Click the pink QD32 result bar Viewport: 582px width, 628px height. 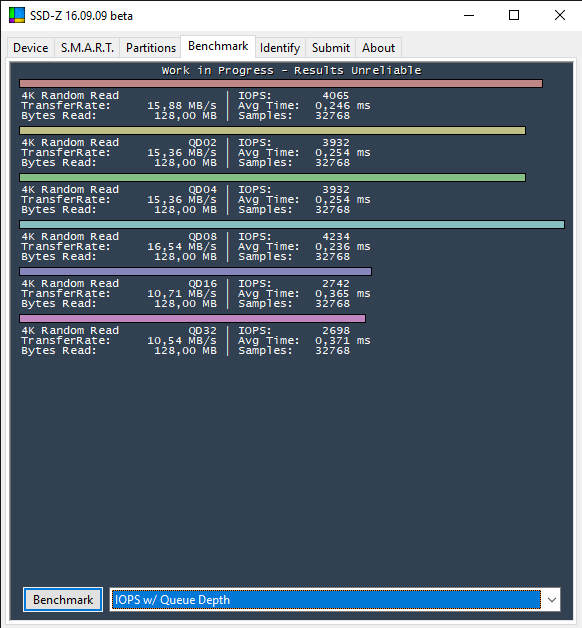coord(192,318)
